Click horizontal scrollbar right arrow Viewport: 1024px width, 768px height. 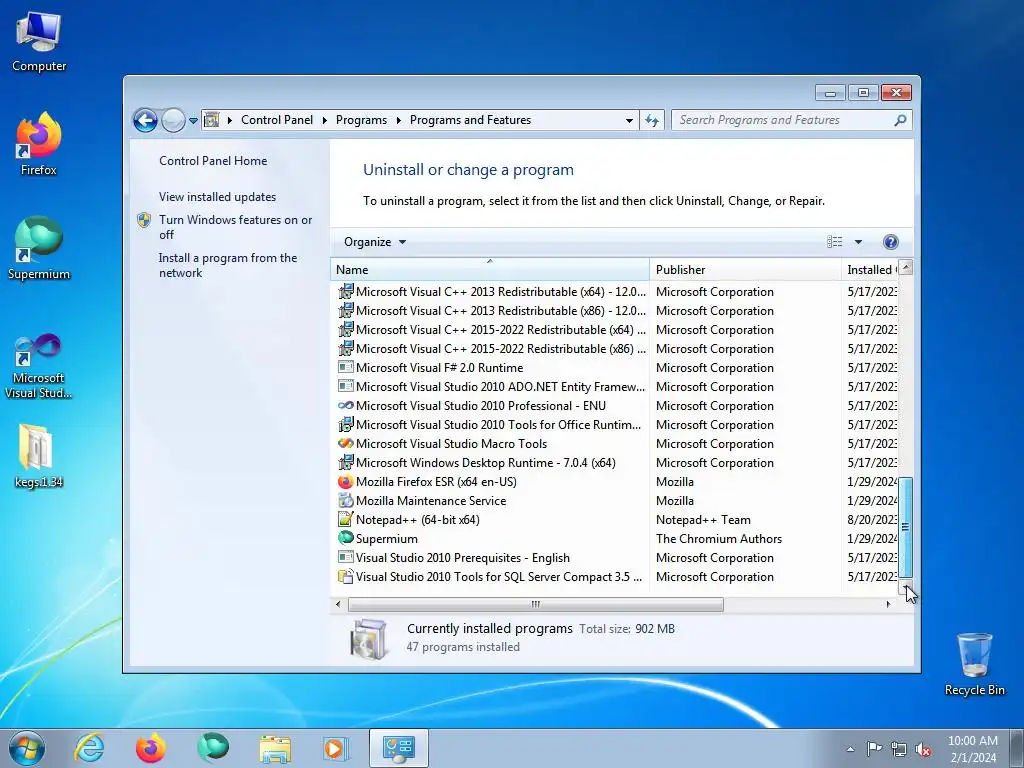click(888, 604)
